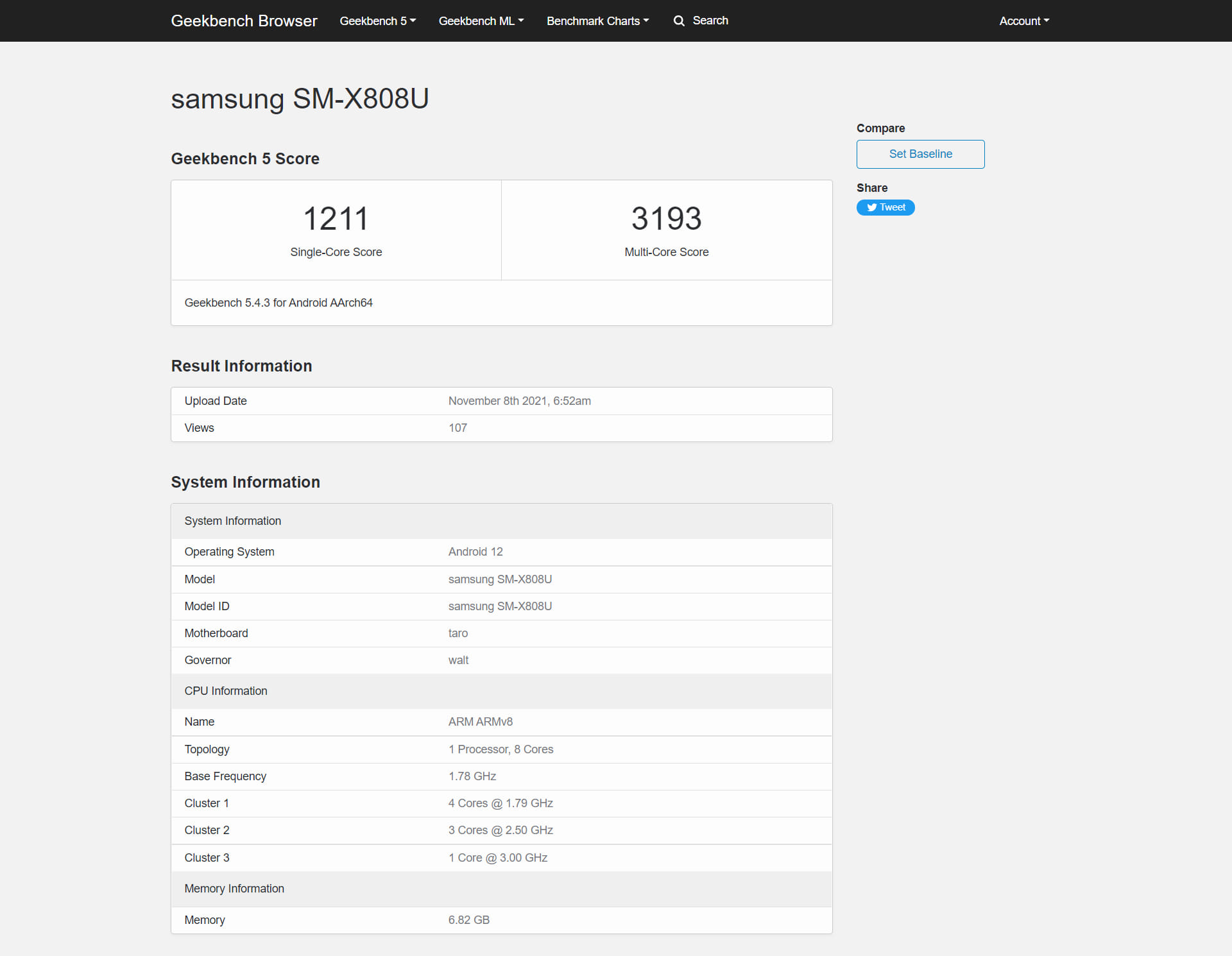Click the CPU Information section header
The image size is (1232, 956).
[502, 691]
